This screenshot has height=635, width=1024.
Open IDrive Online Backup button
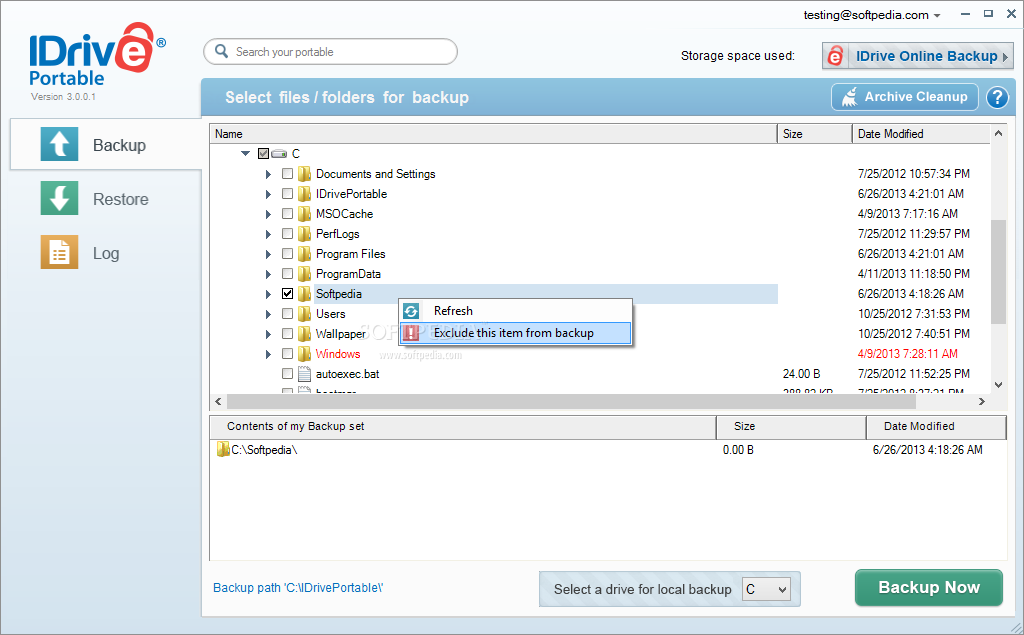[918, 56]
